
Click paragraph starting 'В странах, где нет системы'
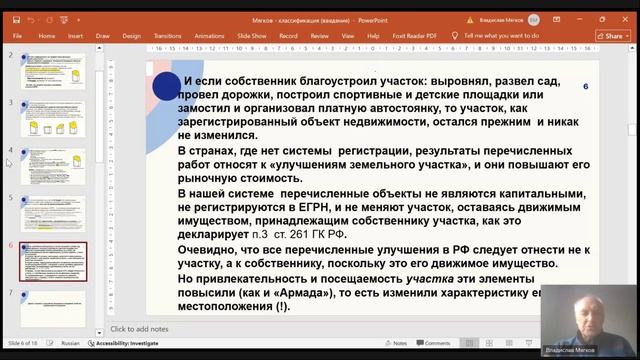(384, 164)
